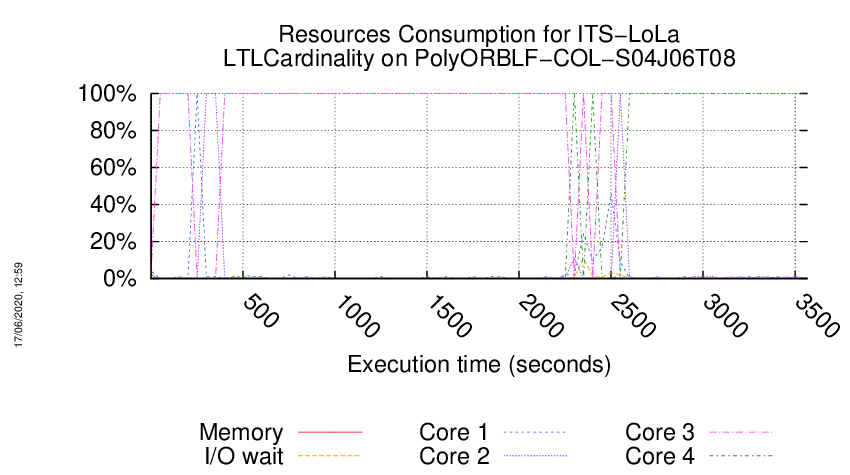Image resolution: width=850 pixels, height=475 pixels.
Task: Click the orange I/O wait legend line sample
Action: (330, 456)
